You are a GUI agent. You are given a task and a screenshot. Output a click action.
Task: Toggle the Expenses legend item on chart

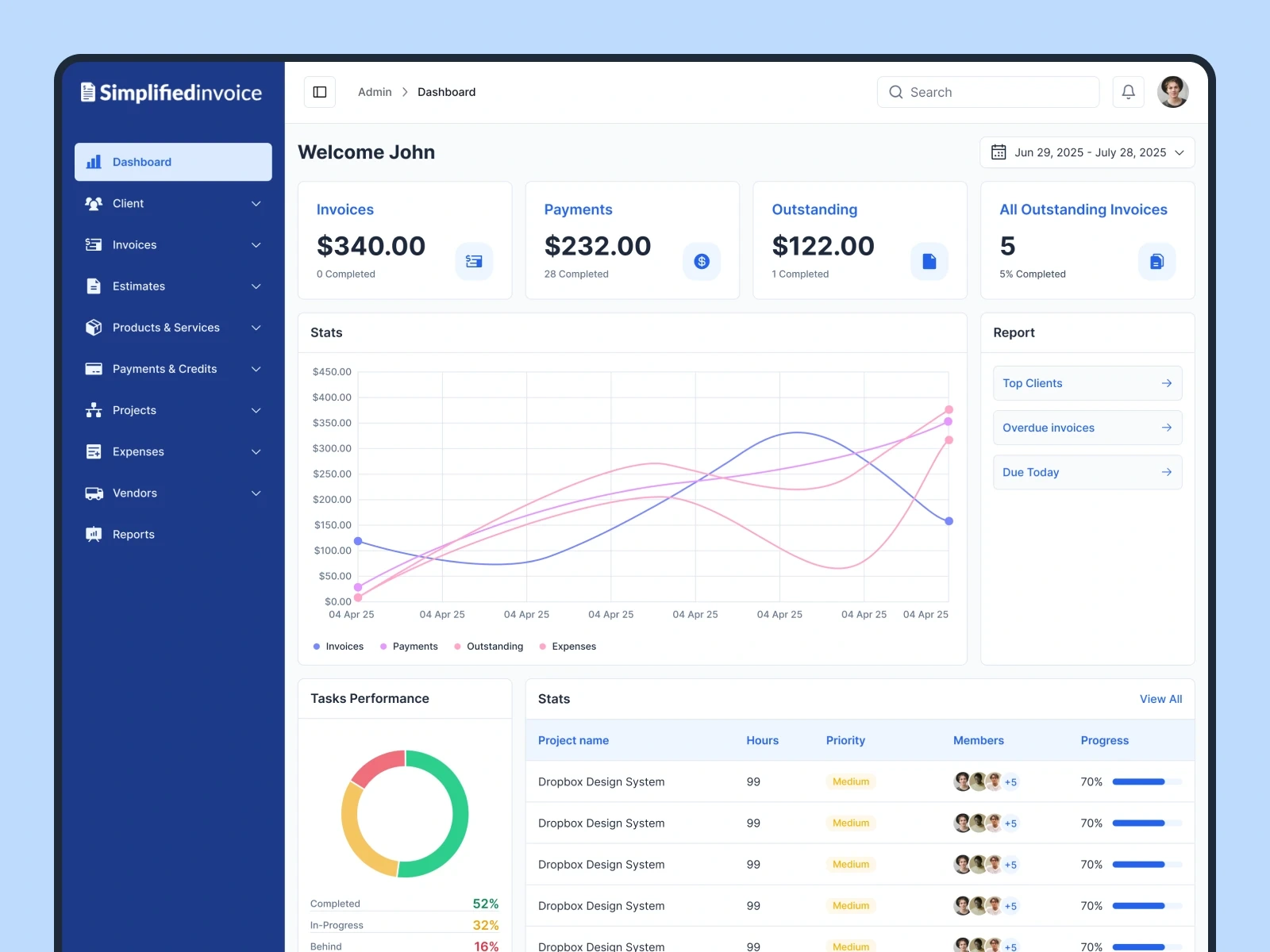tap(568, 647)
